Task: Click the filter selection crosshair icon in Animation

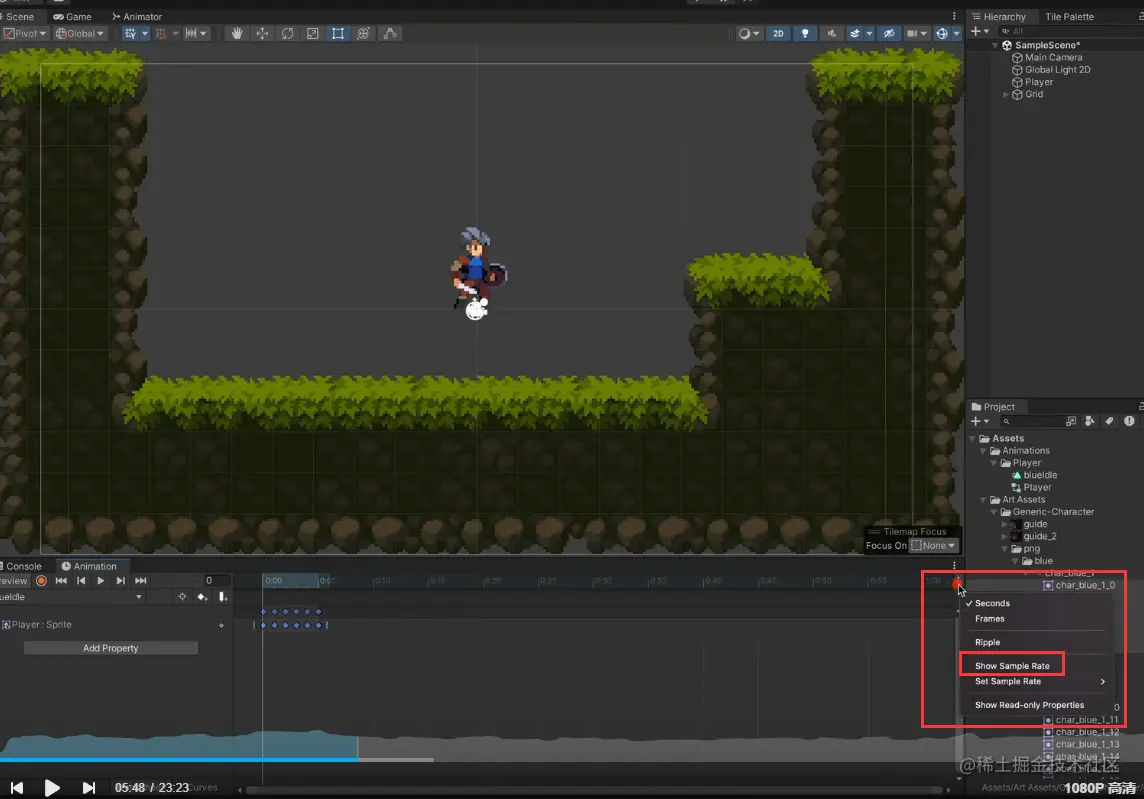Action: (x=182, y=597)
